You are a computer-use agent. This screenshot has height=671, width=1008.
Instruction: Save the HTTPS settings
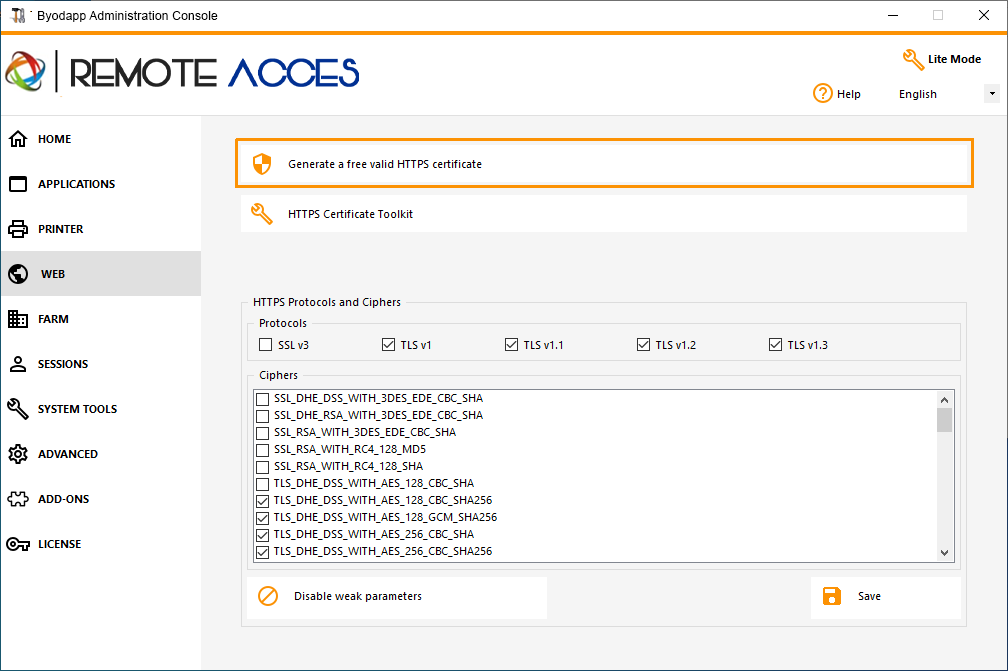(885, 597)
